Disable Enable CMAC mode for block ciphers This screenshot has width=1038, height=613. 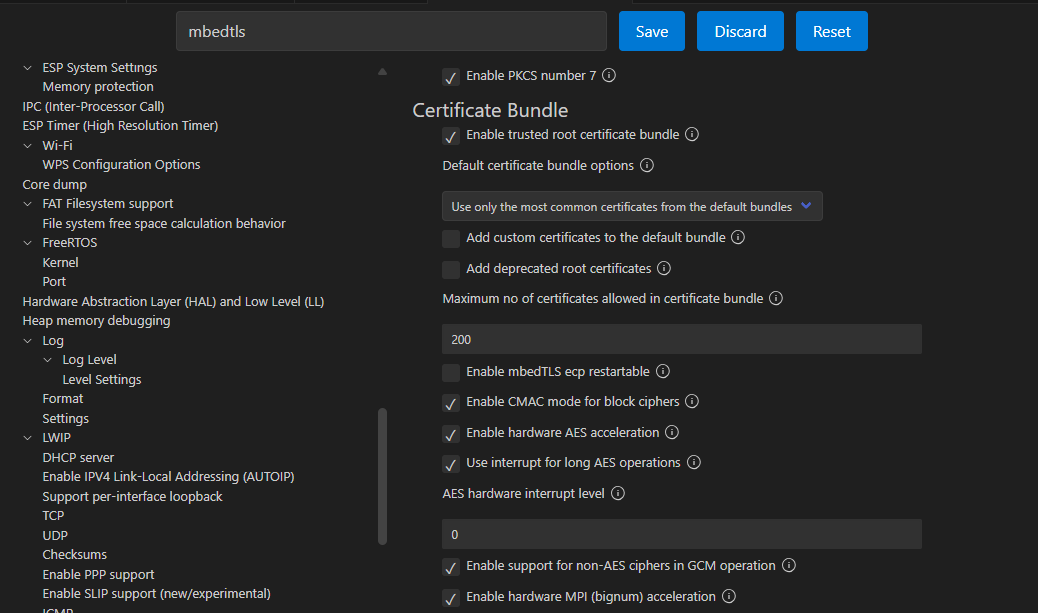pyautogui.click(x=451, y=403)
